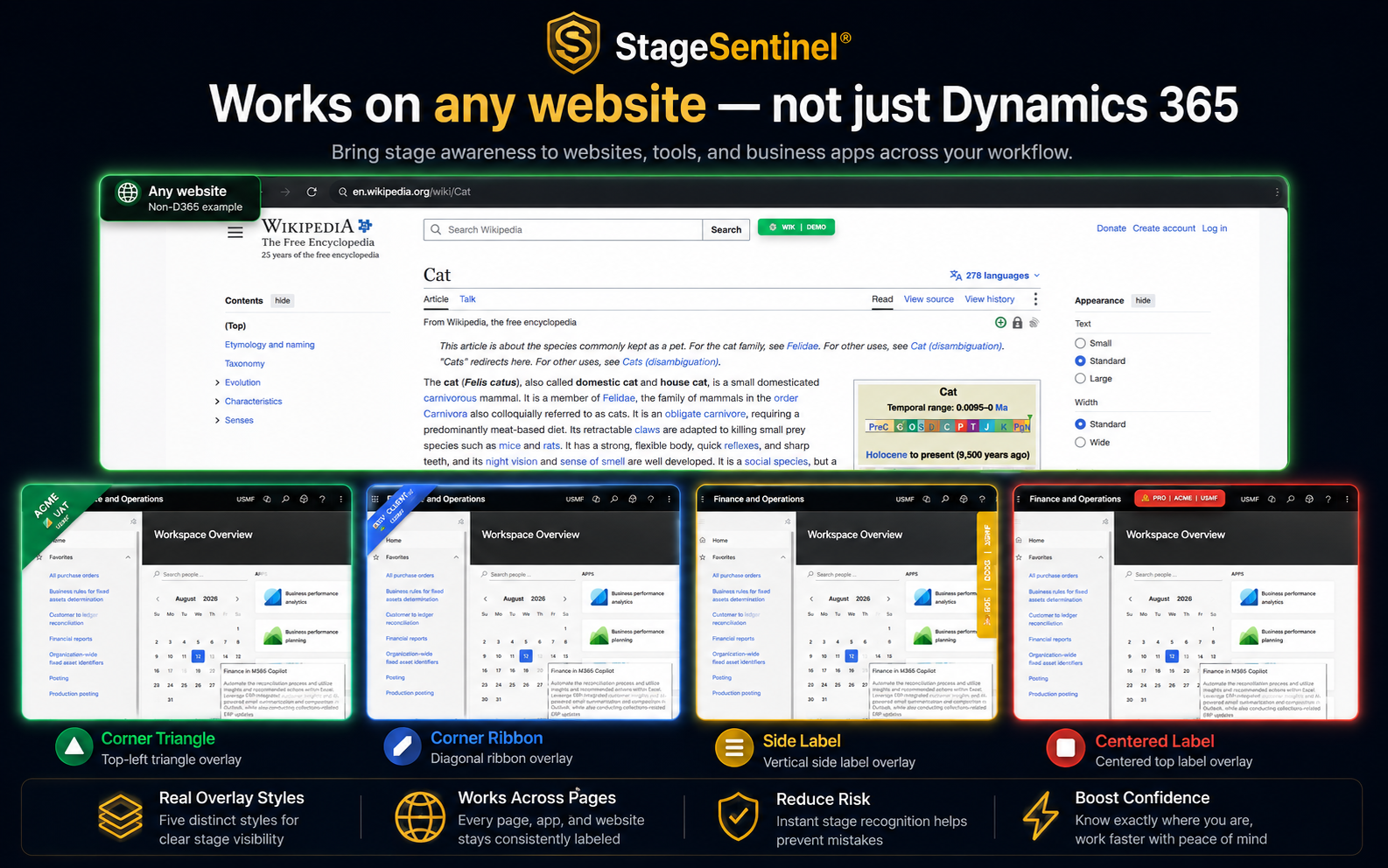The width and height of the screenshot is (1388, 868).
Task: Open the browser three-dot menu beside address bar
Action: 1277,192
